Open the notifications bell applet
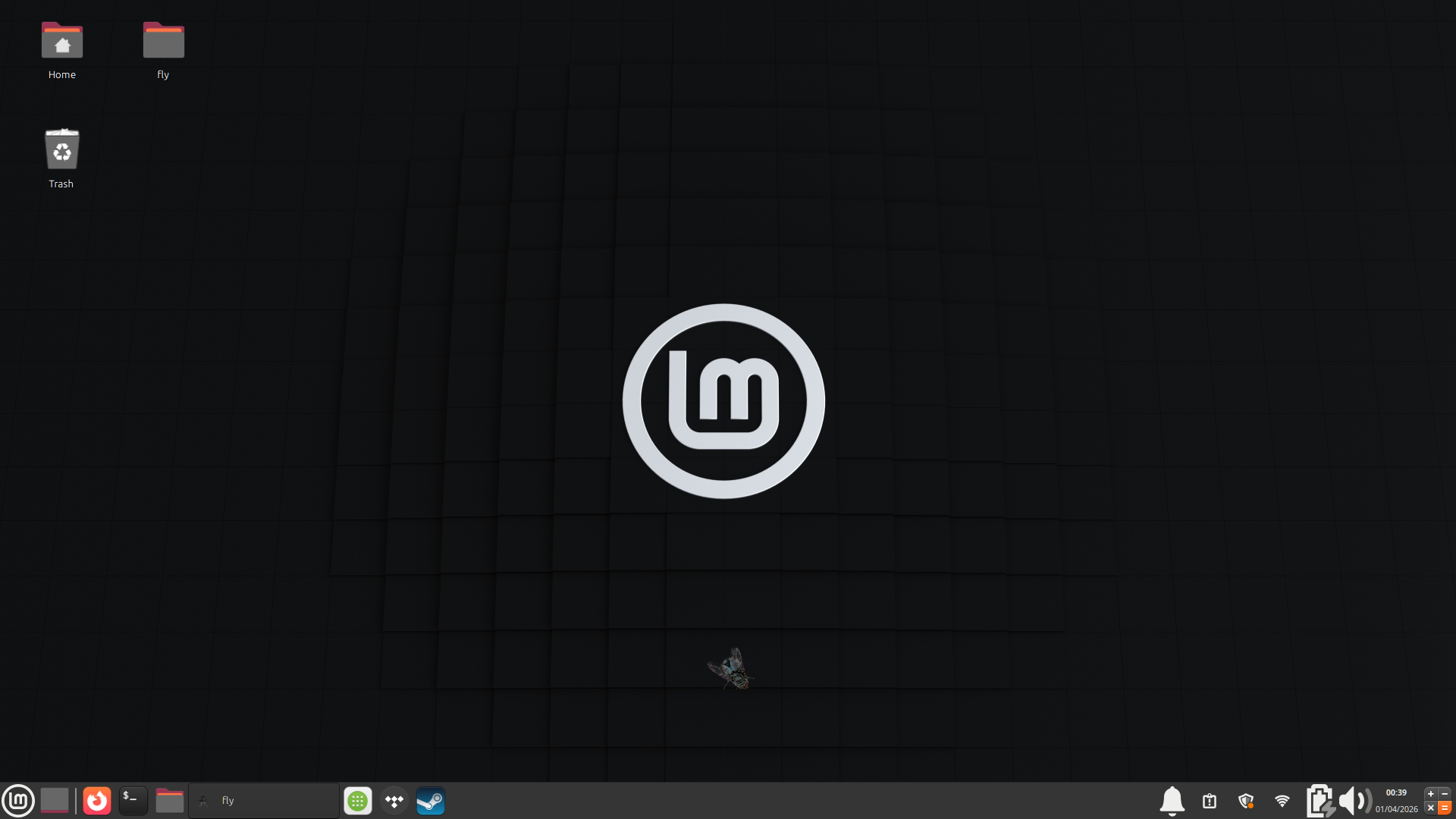 coord(1172,800)
